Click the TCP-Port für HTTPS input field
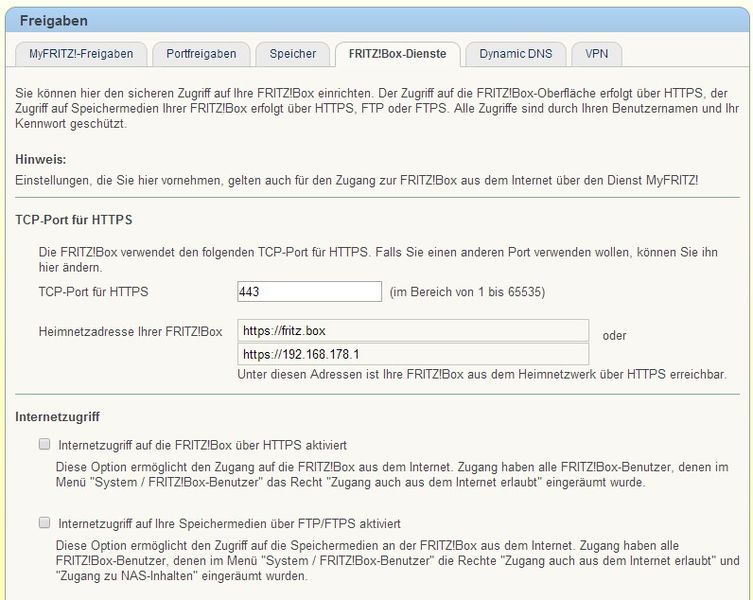The height and width of the screenshot is (600, 753). (x=309, y=292)
